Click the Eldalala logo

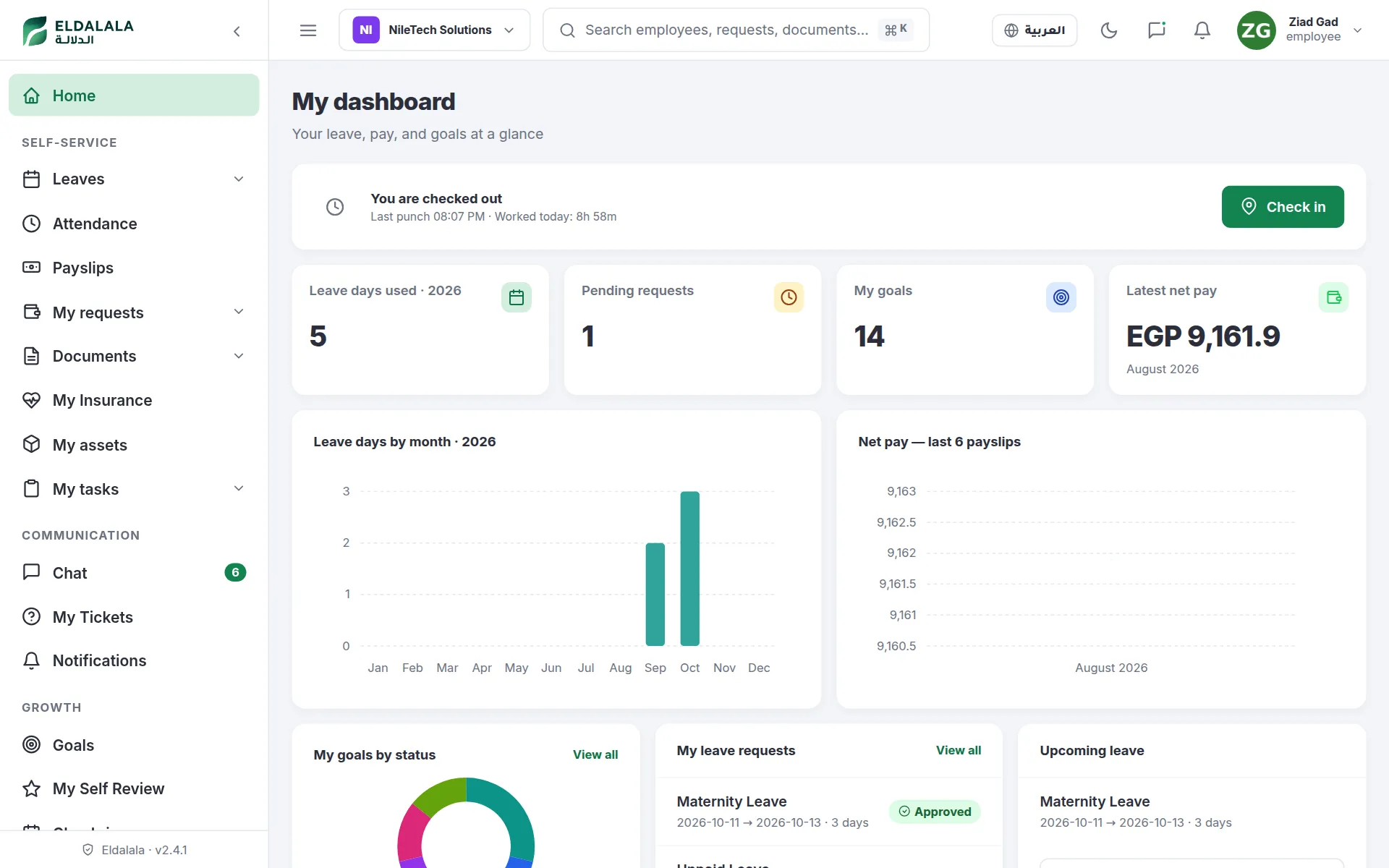click(78, 30)
